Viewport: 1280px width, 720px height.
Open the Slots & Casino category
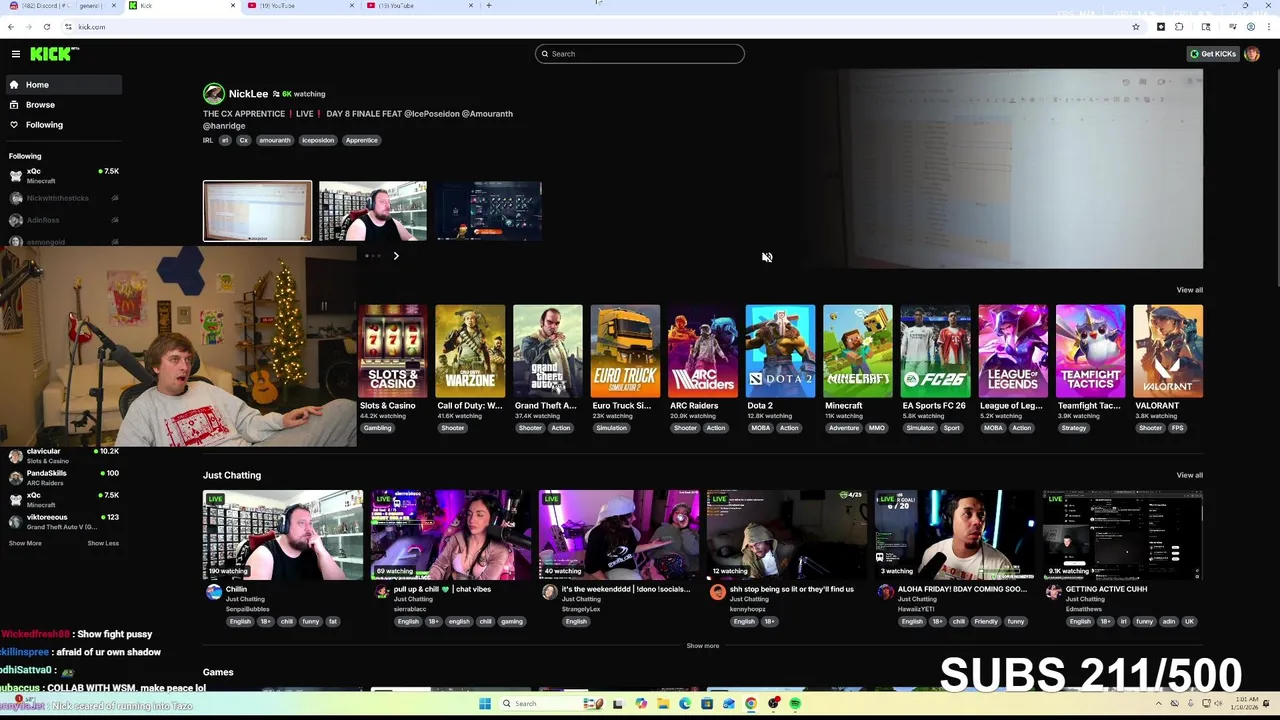coord(392,351)
